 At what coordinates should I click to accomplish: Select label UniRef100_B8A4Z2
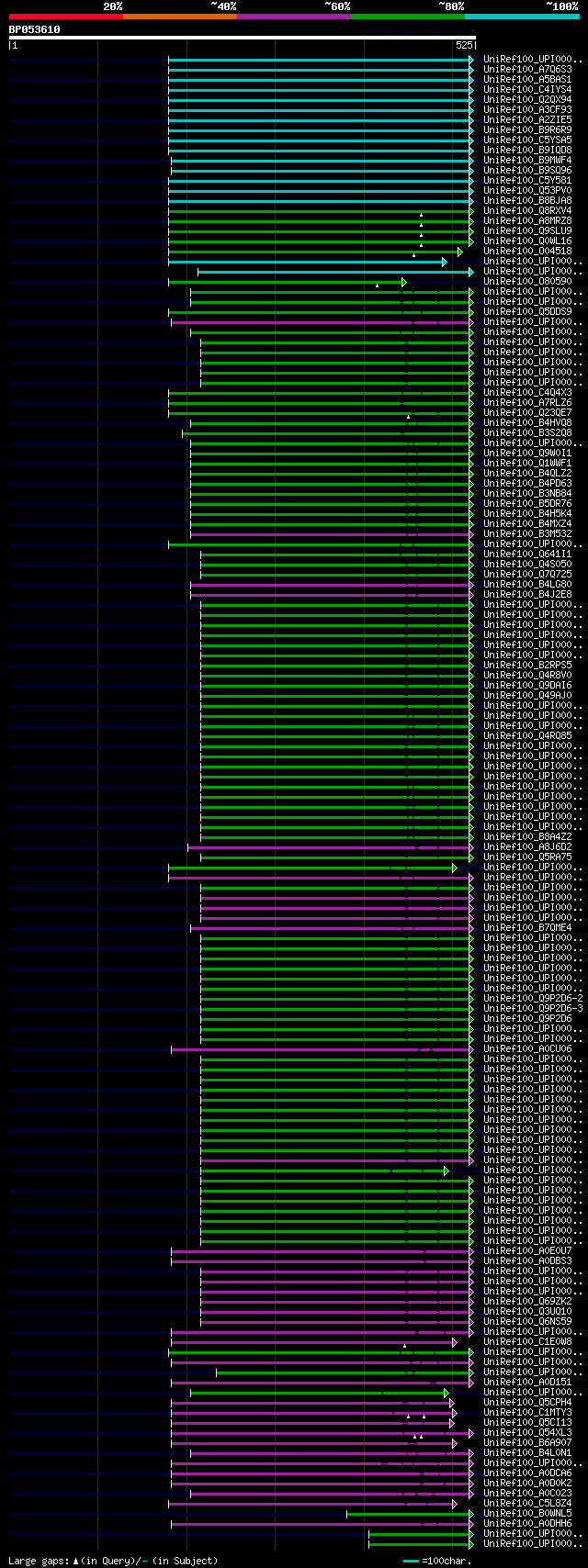click(527, 836)
